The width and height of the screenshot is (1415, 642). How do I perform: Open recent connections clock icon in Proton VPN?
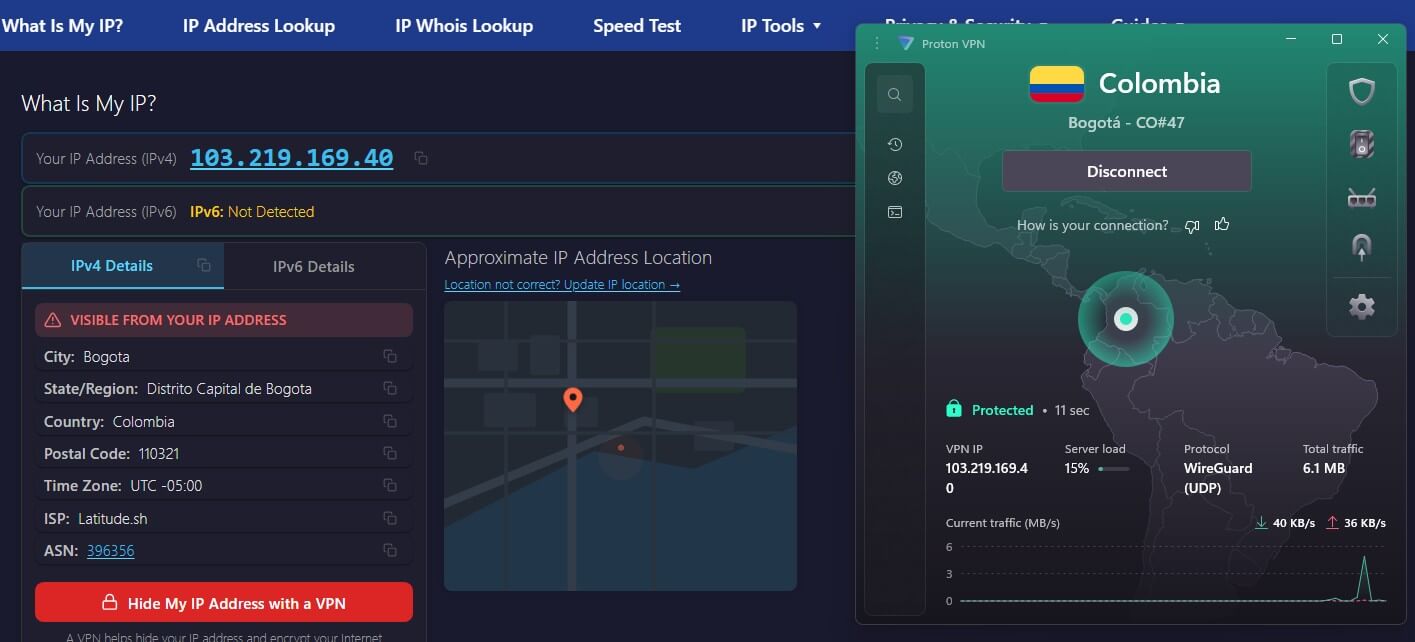pos(895,145)
